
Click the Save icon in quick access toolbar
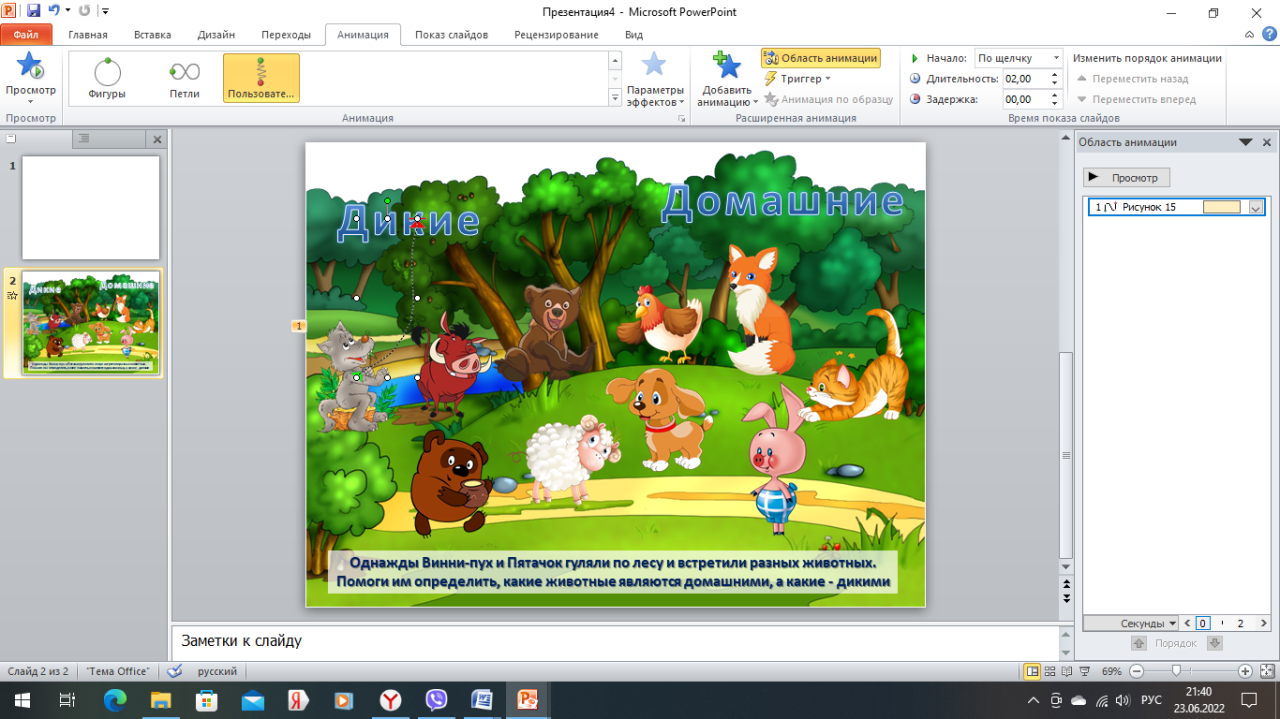[x=33, y=11]
